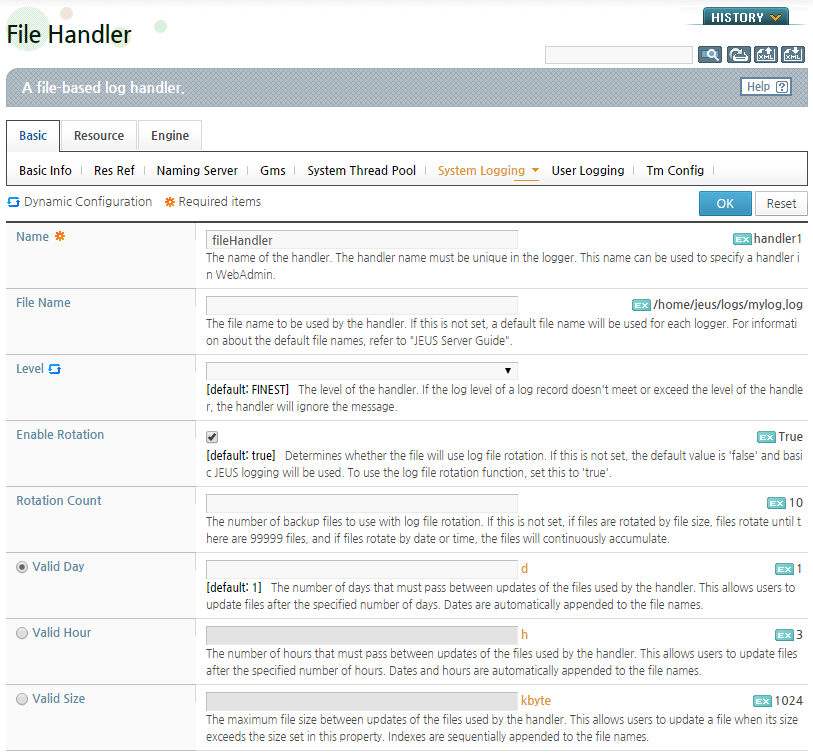The width and height of the screenshot is (813, 755).
Task: Click the XML import icon with down arrow
Action: [x=793, y=54]
